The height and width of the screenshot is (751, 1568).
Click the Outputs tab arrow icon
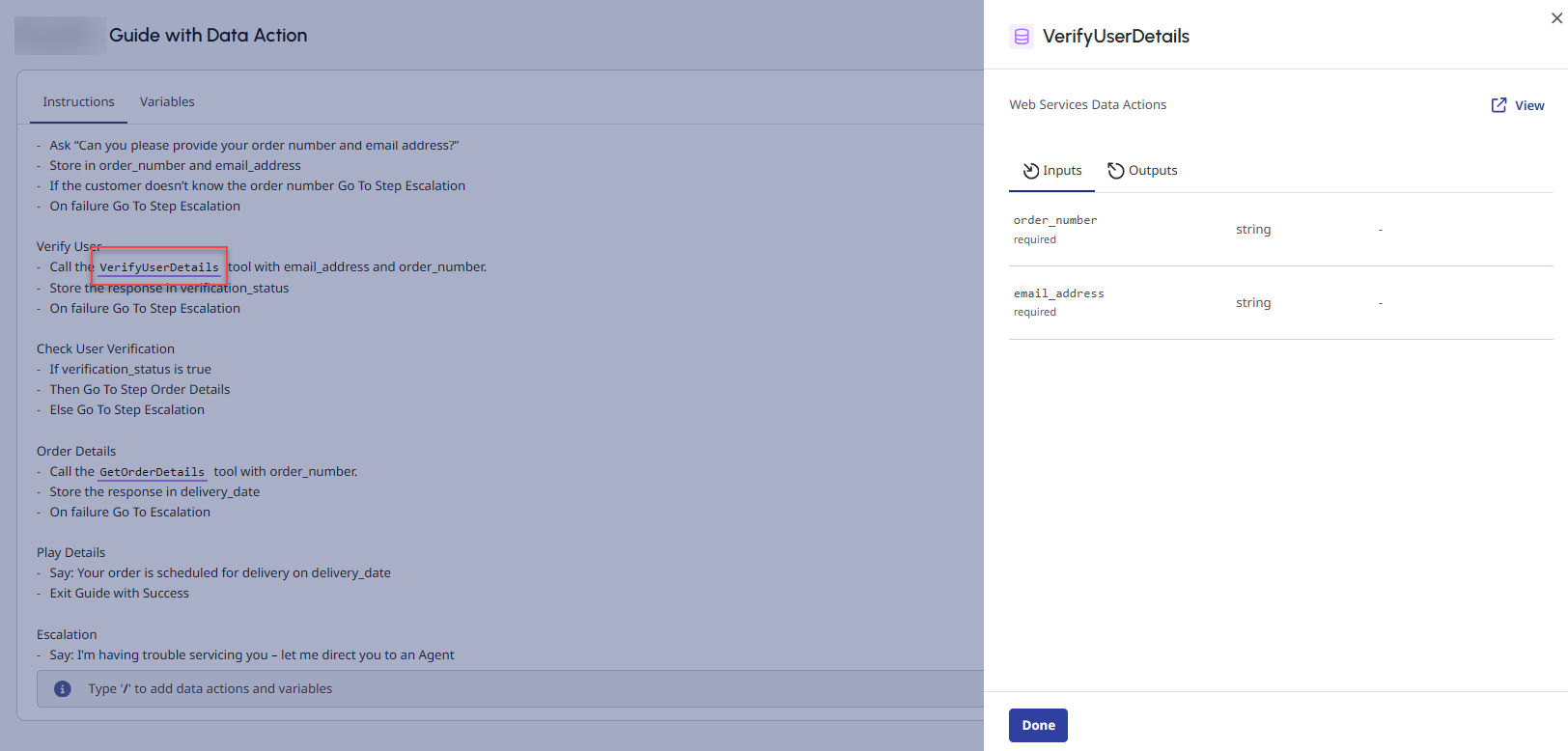(x=1116, y=171)
